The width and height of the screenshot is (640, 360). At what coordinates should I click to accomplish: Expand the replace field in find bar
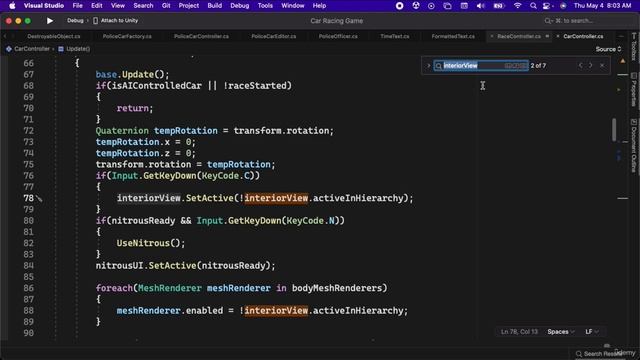click(429, 65)
